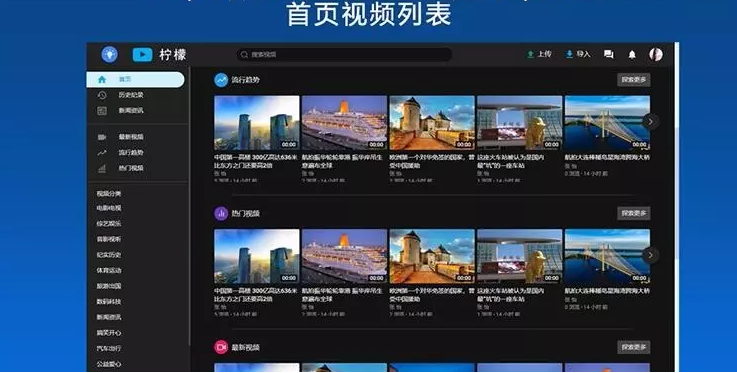
Task: Click the sidebar 热门视频 bar-chart icon
Action: tap(102, 168)
